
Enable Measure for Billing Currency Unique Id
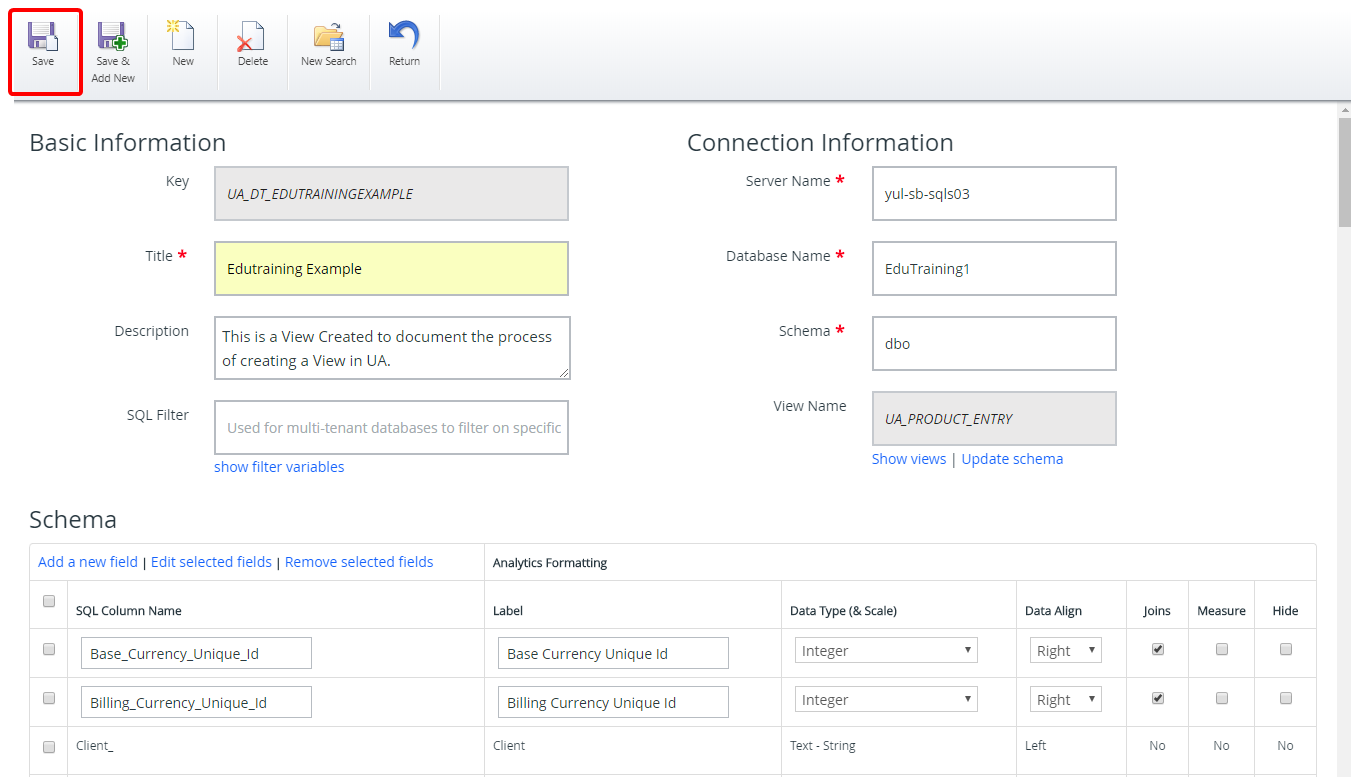pyautogui.click(x=1222, y=698)
